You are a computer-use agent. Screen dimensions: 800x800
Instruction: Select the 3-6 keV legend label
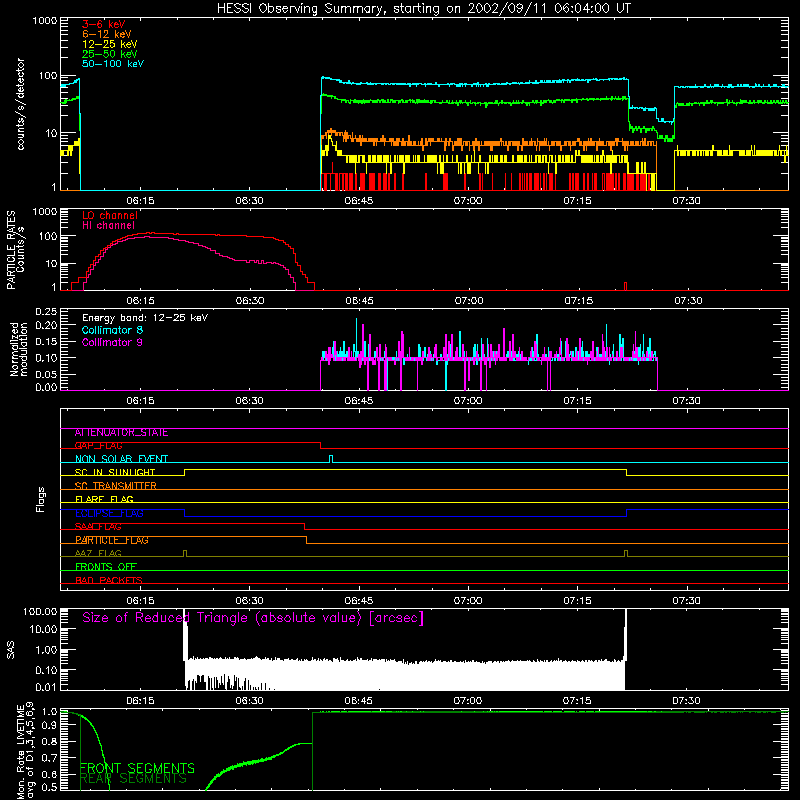103,24
